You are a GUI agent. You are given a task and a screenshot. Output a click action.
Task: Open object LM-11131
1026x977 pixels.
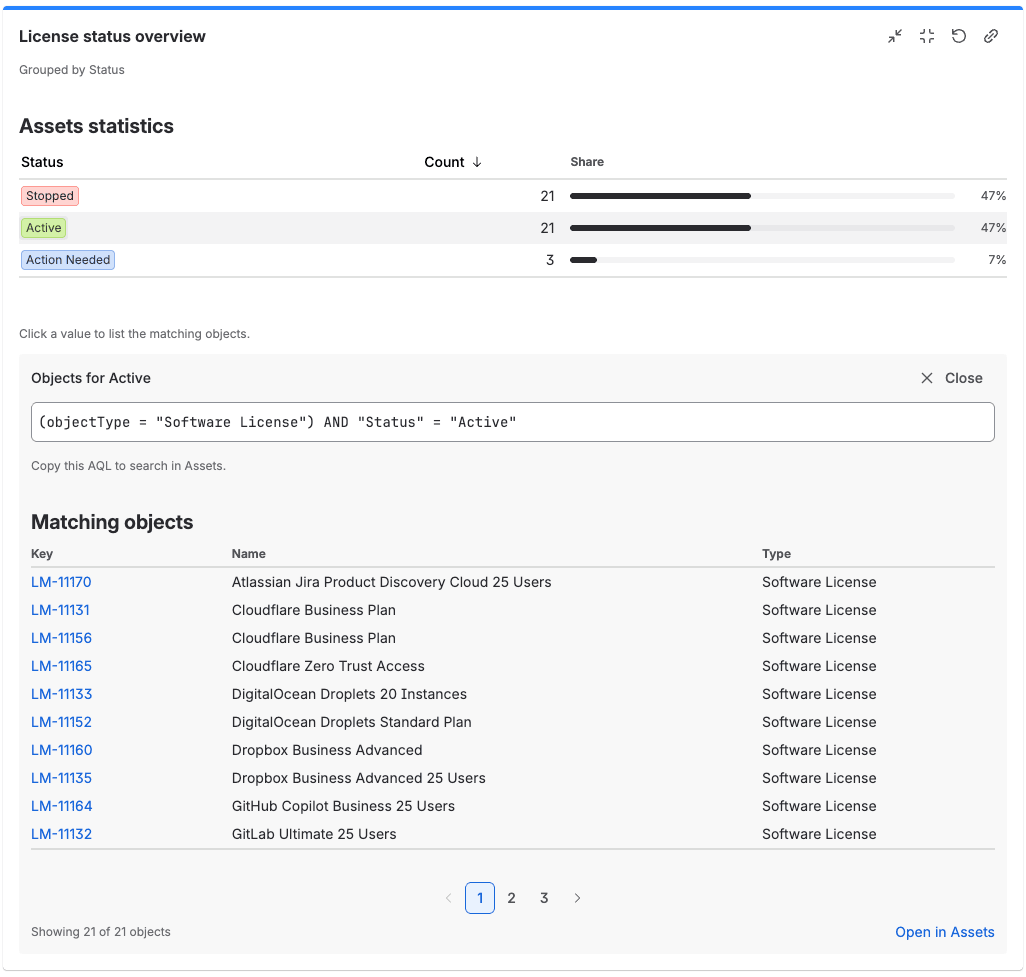tap(60, 610)
